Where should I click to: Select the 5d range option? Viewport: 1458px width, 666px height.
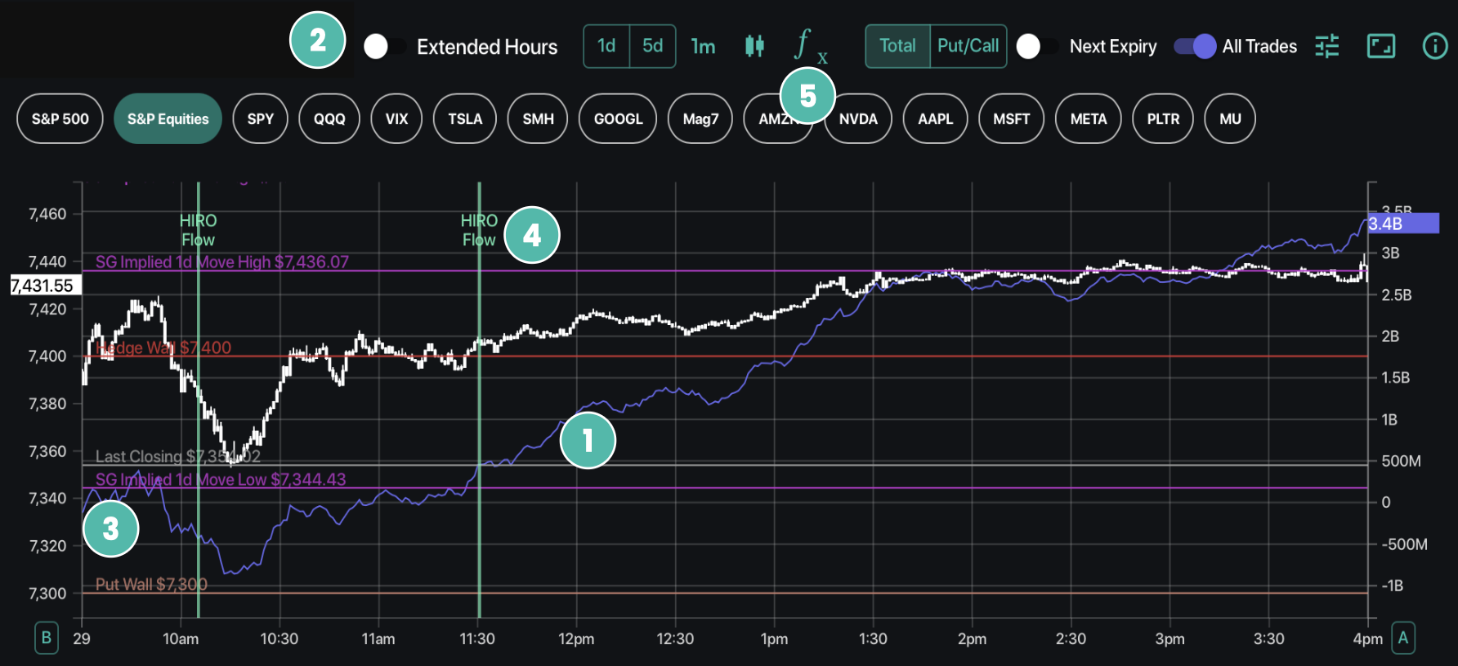pos(653,46)
